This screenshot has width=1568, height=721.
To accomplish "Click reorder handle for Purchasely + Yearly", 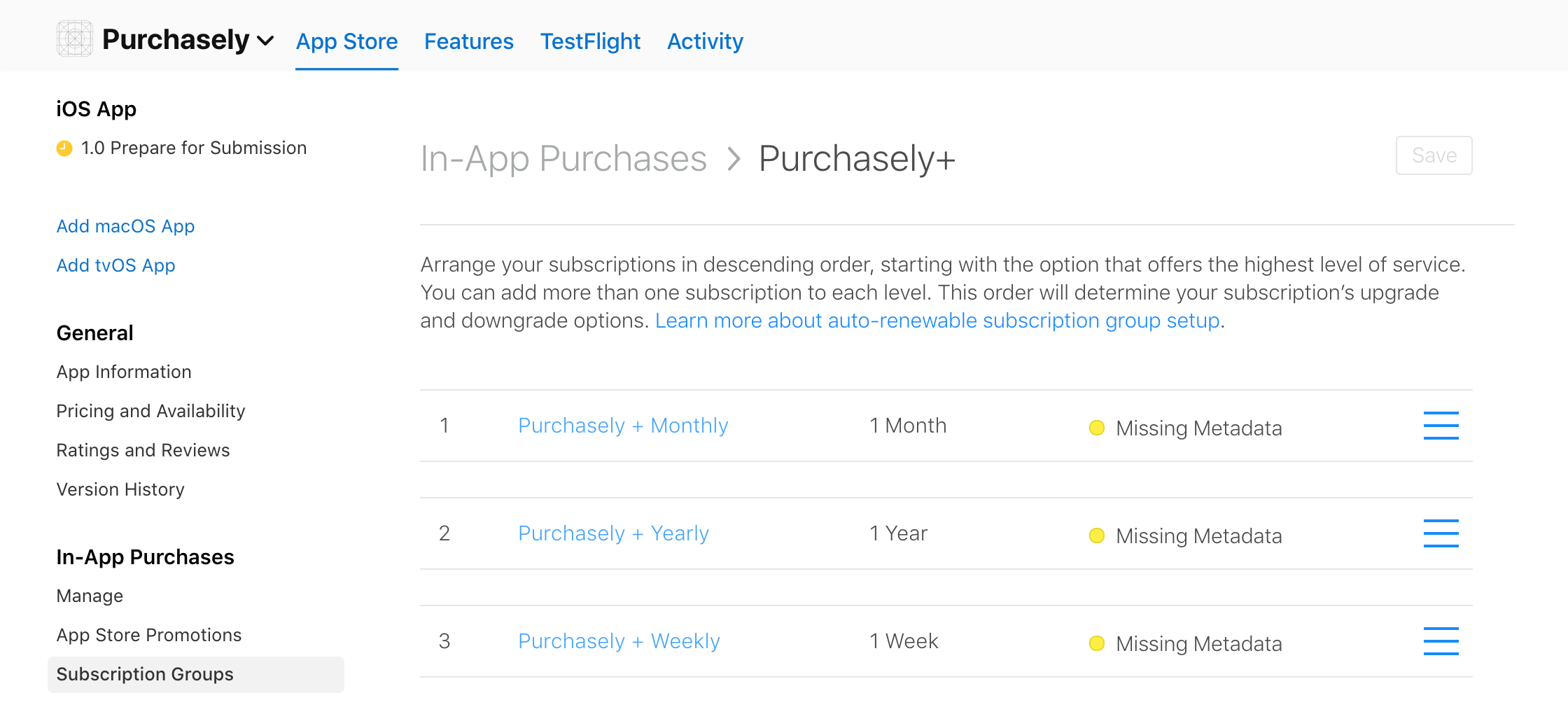I will tap(1441, 533).
